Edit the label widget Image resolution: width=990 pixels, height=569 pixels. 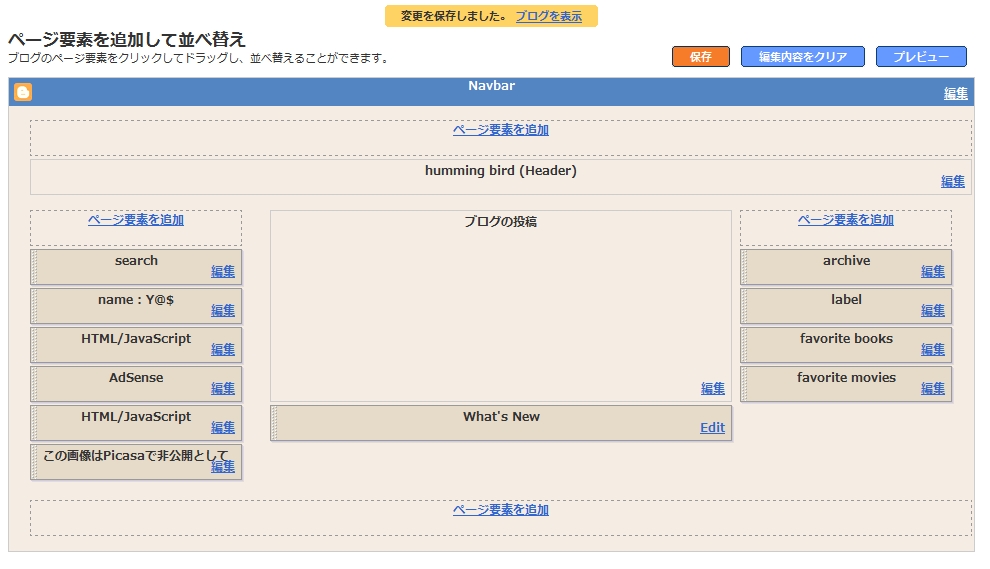coord(933,311)
